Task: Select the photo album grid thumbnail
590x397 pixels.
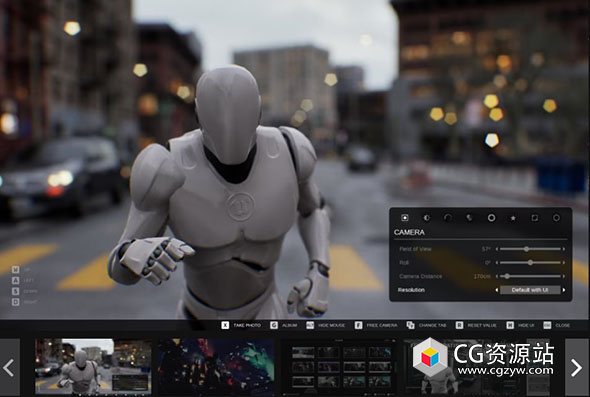Action: [340, 367]
